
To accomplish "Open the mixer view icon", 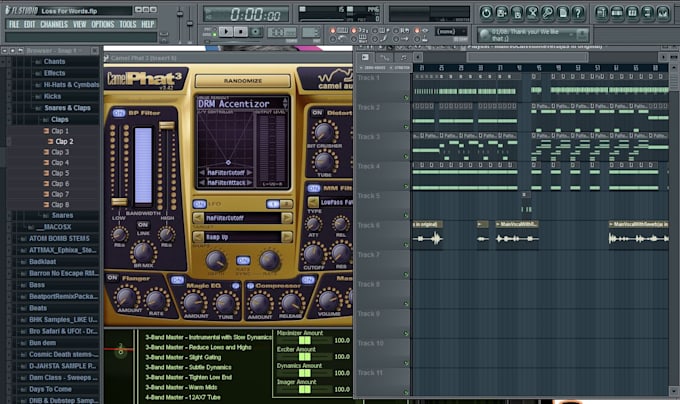I will tap(663, 13).
